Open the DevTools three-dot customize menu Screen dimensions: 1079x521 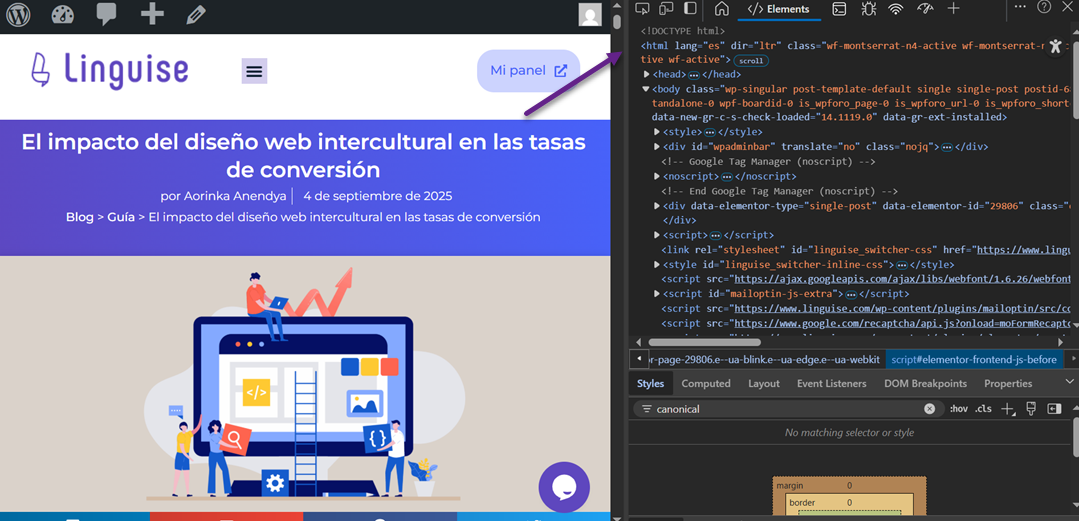[1021, 6]
